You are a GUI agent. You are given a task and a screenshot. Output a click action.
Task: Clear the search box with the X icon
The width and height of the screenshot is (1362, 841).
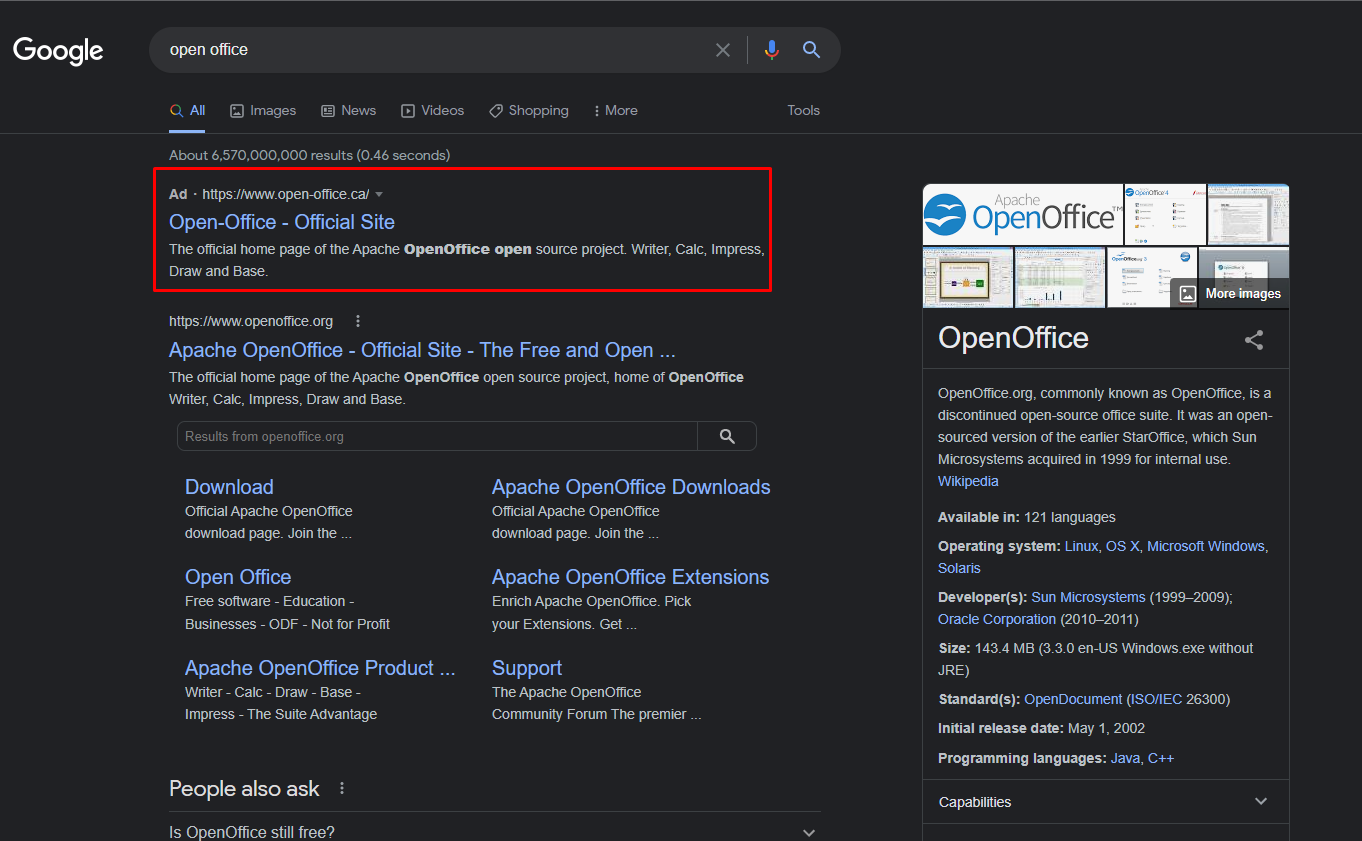pos(723,50)
